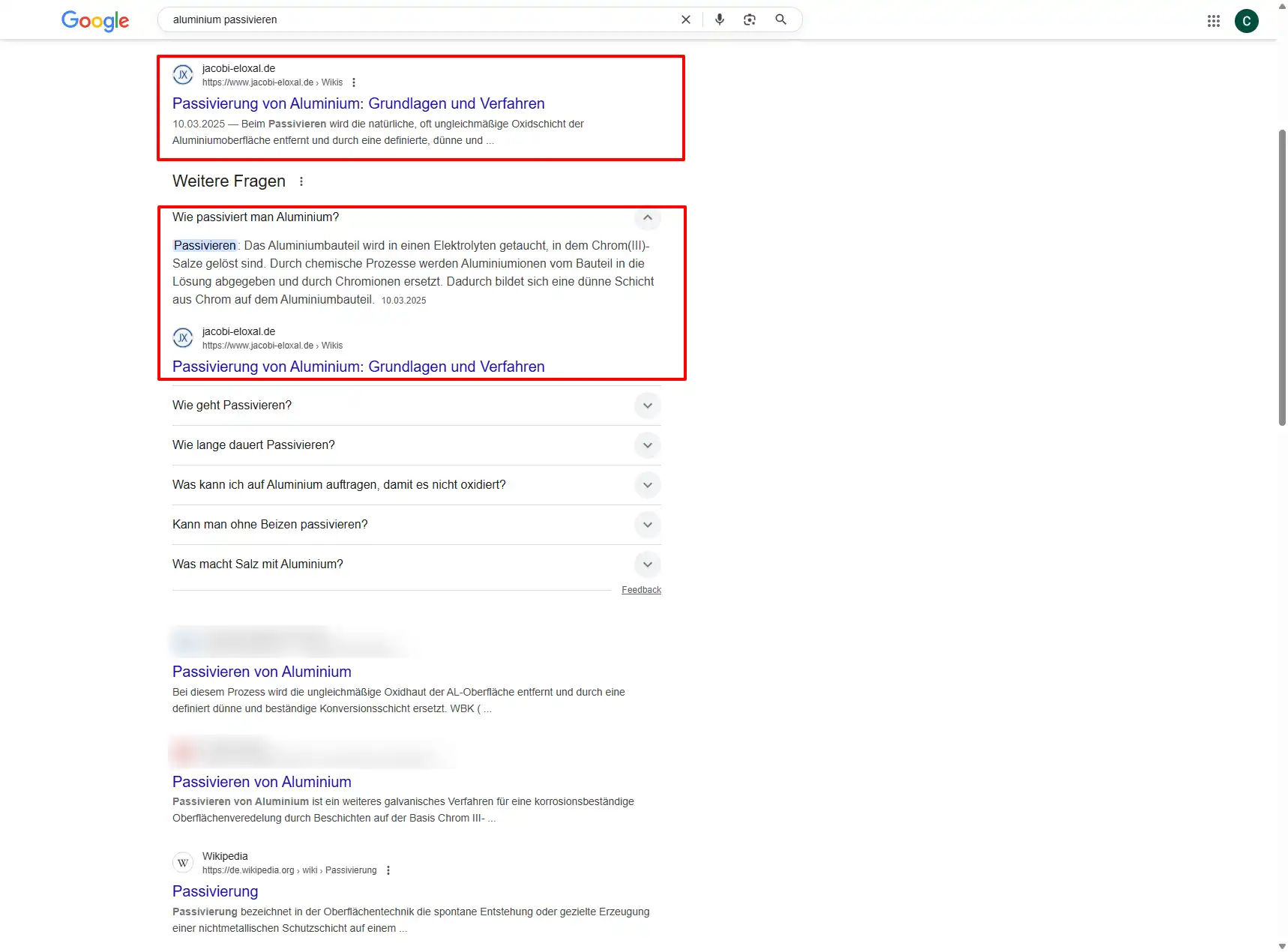The width and height of the screenshot is (1288, 952).
Task: Click the URL 'https://de.wikipedia.org › wiki › Passivierung'
Action: click(x=289, y=870)
